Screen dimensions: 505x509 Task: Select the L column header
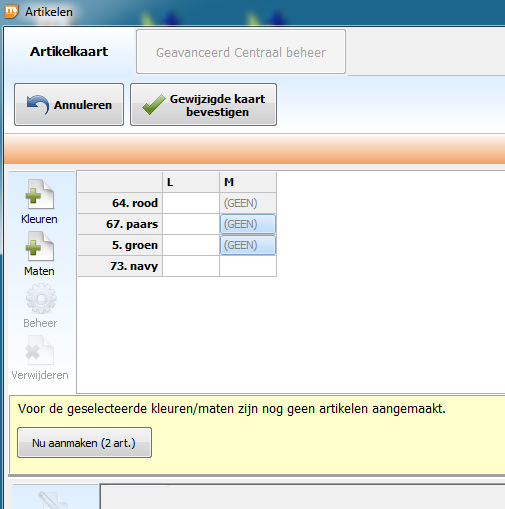[x=191, y=182]
